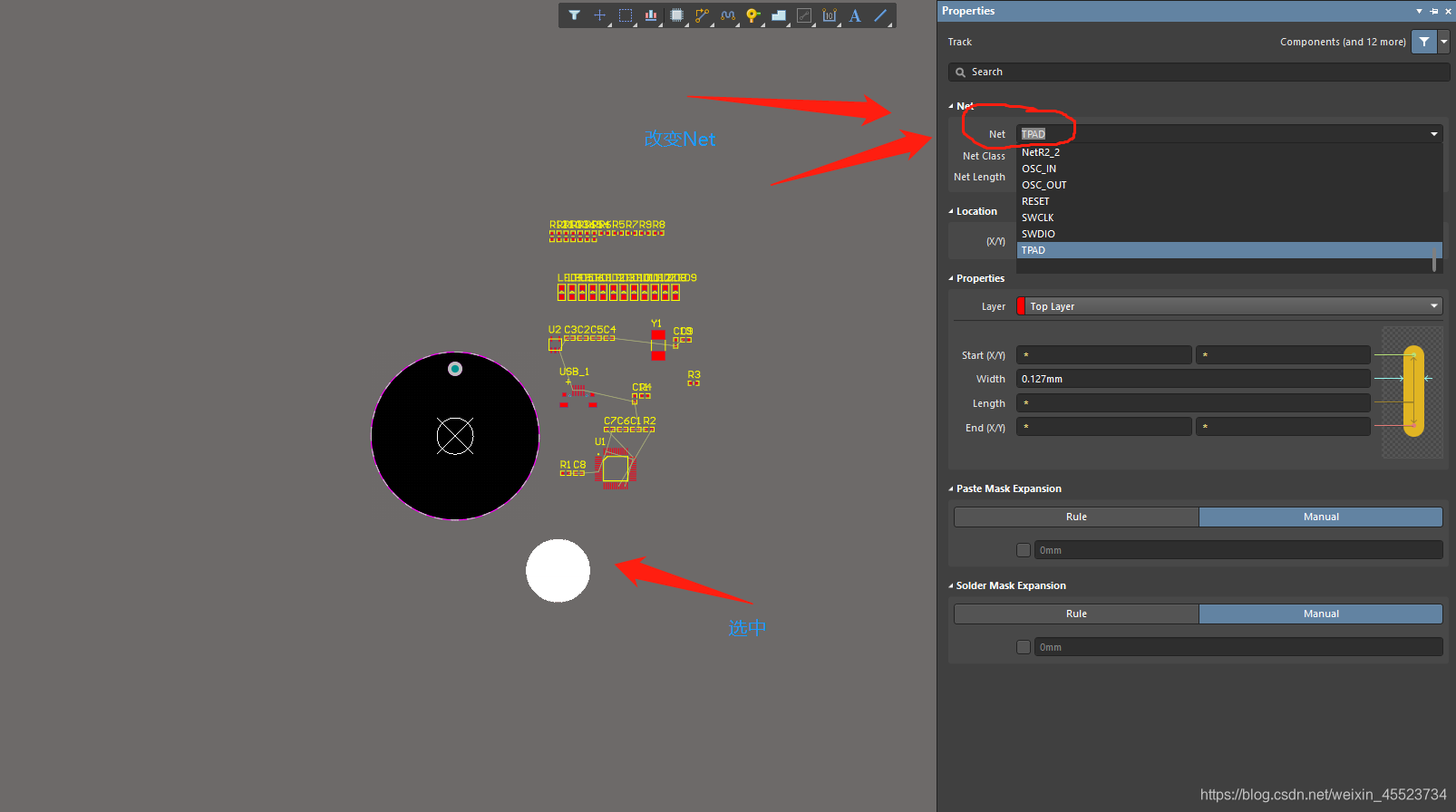Open the Net combo box dropdown arrow
1456x812 pixels.
[1434, 134]
